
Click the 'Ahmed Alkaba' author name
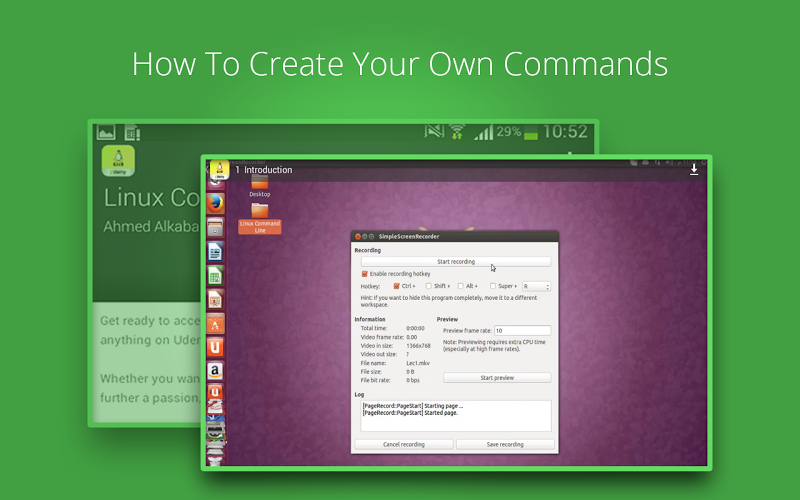pyautogui.click(x=151, y=227)
